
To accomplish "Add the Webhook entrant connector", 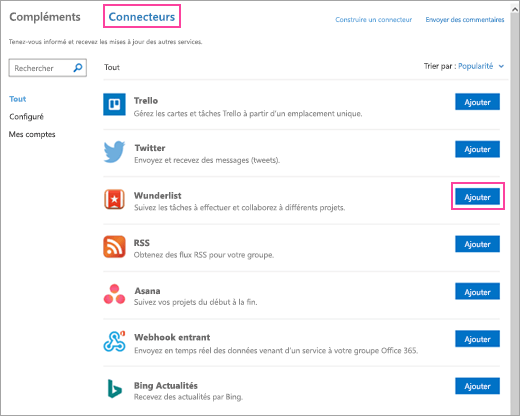I will (x=477, y=339).
